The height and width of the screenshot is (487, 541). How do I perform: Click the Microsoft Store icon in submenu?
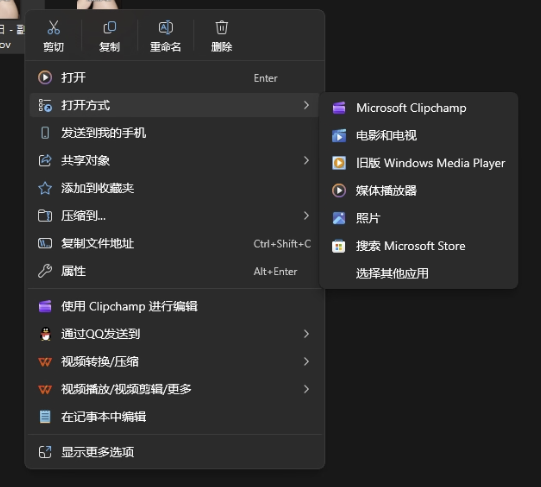[x=338, y=246]
